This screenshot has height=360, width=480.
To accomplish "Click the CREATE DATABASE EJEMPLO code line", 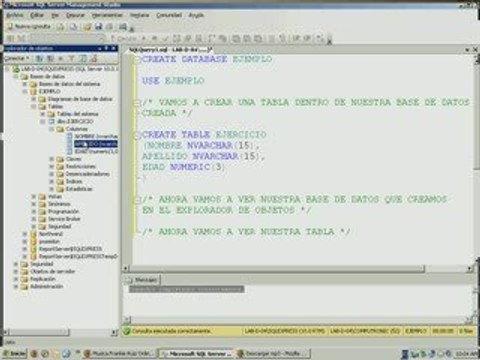I will coord(207,59).
